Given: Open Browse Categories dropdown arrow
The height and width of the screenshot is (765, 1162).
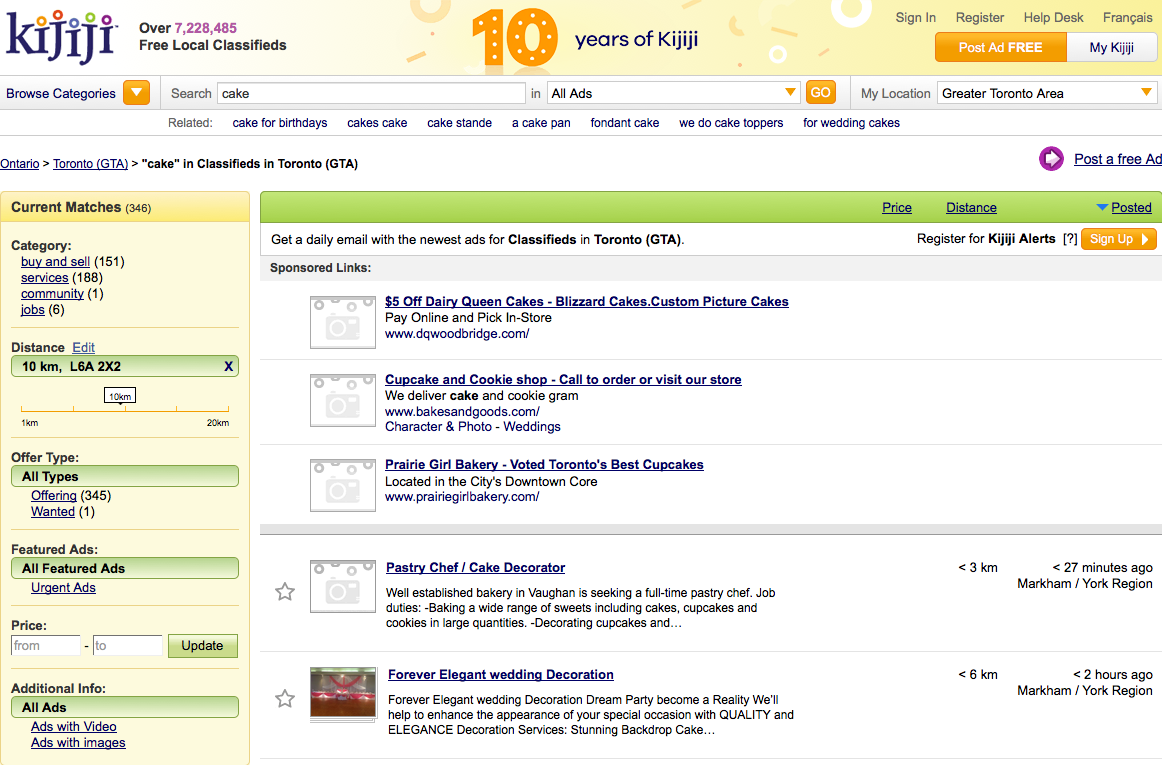Looking at the screenshot, I should [x=136, y=93].
